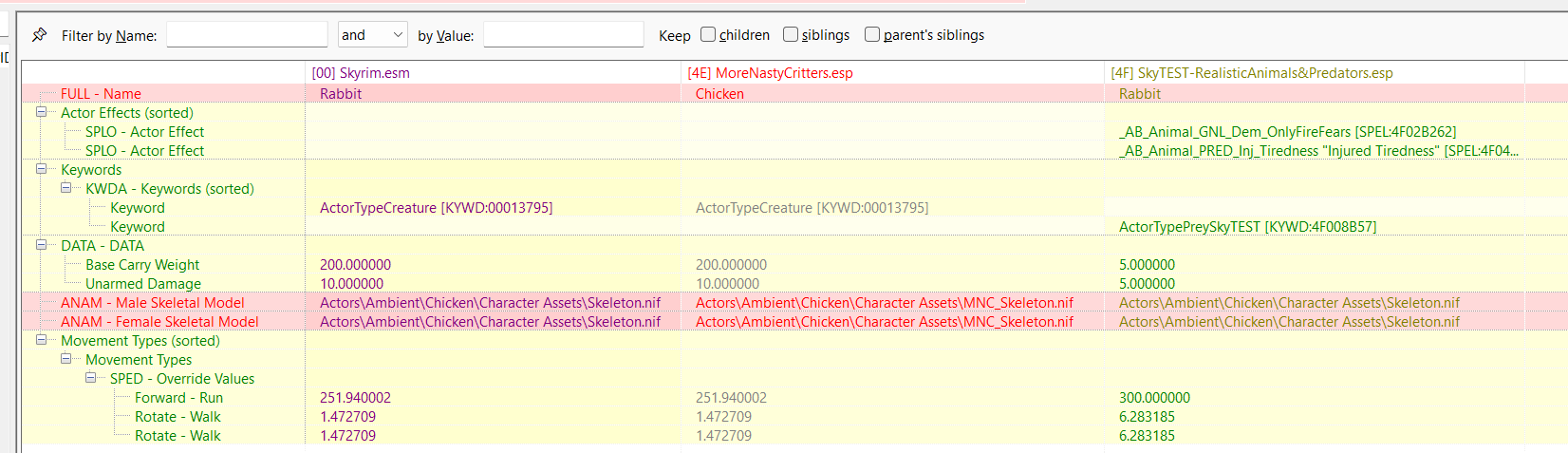Screen dimensions: 1568x453
Task: Focus the by Value filter field
Action: click(564, 35)
